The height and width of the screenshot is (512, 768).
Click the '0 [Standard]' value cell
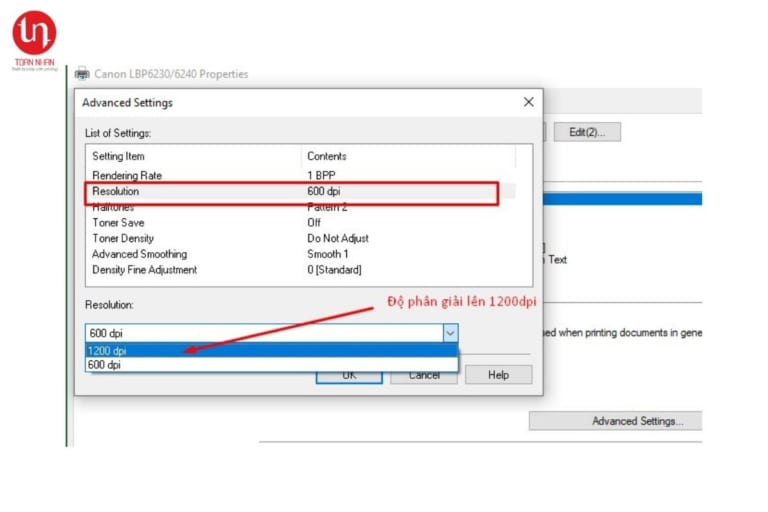coord(335,269)
